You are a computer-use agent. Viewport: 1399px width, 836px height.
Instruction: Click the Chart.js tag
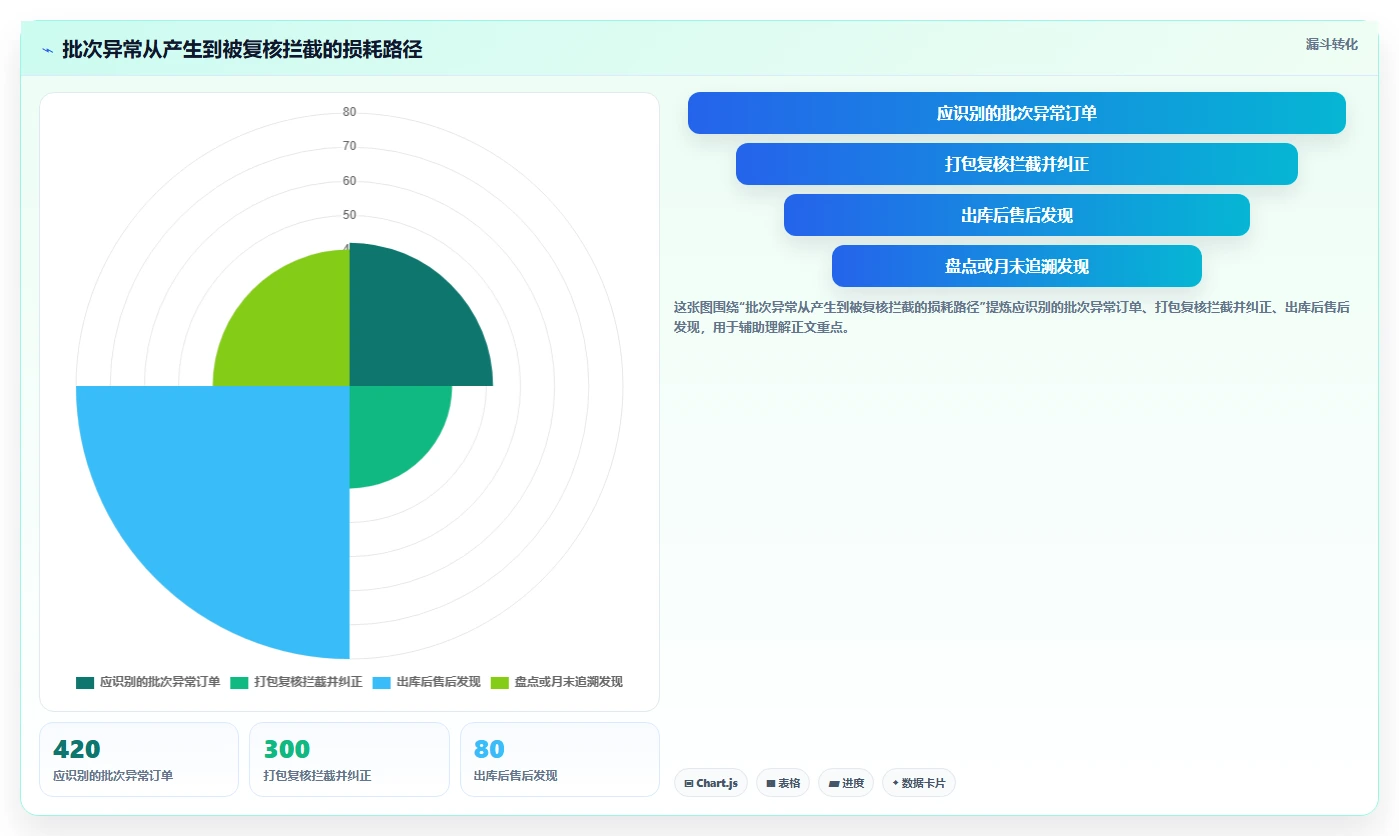pyautogui.click(x=711, y=783)
